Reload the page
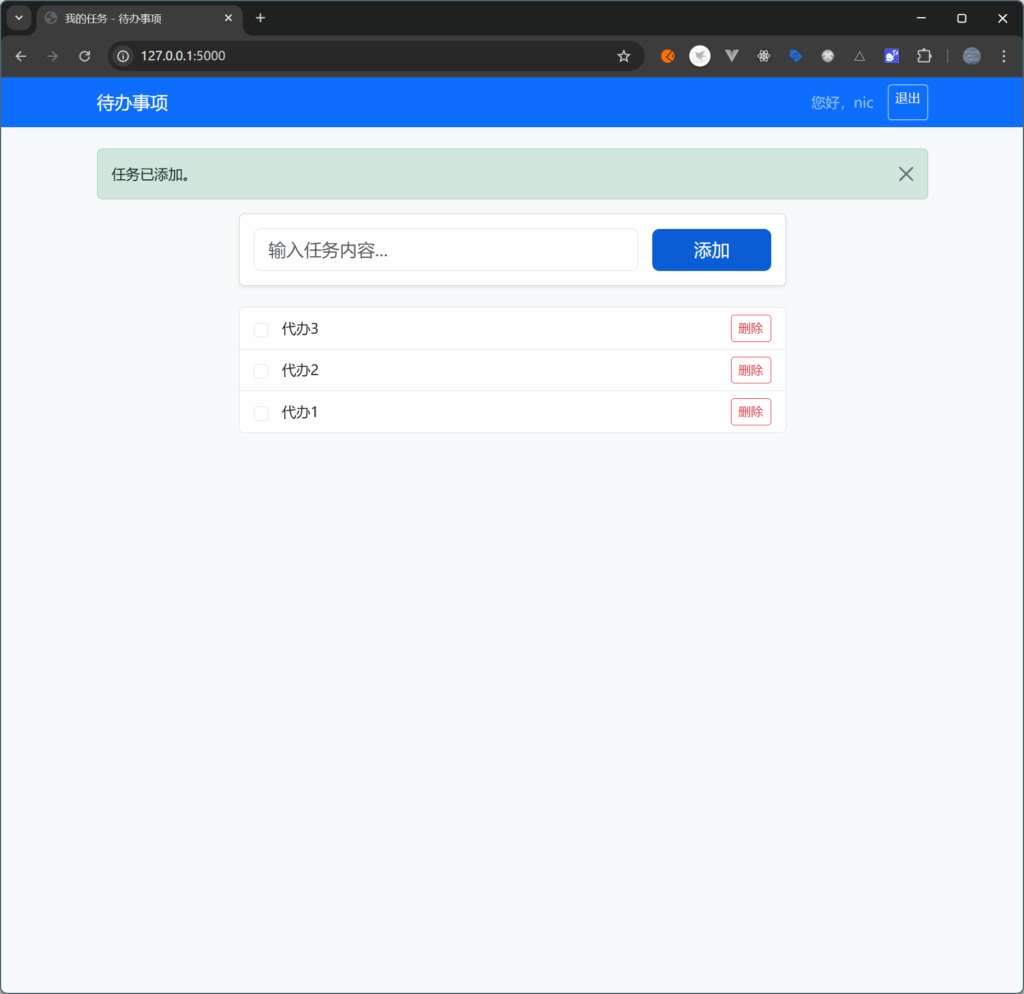The height and width of the screenshot is (994, 1024). (85, 56)
